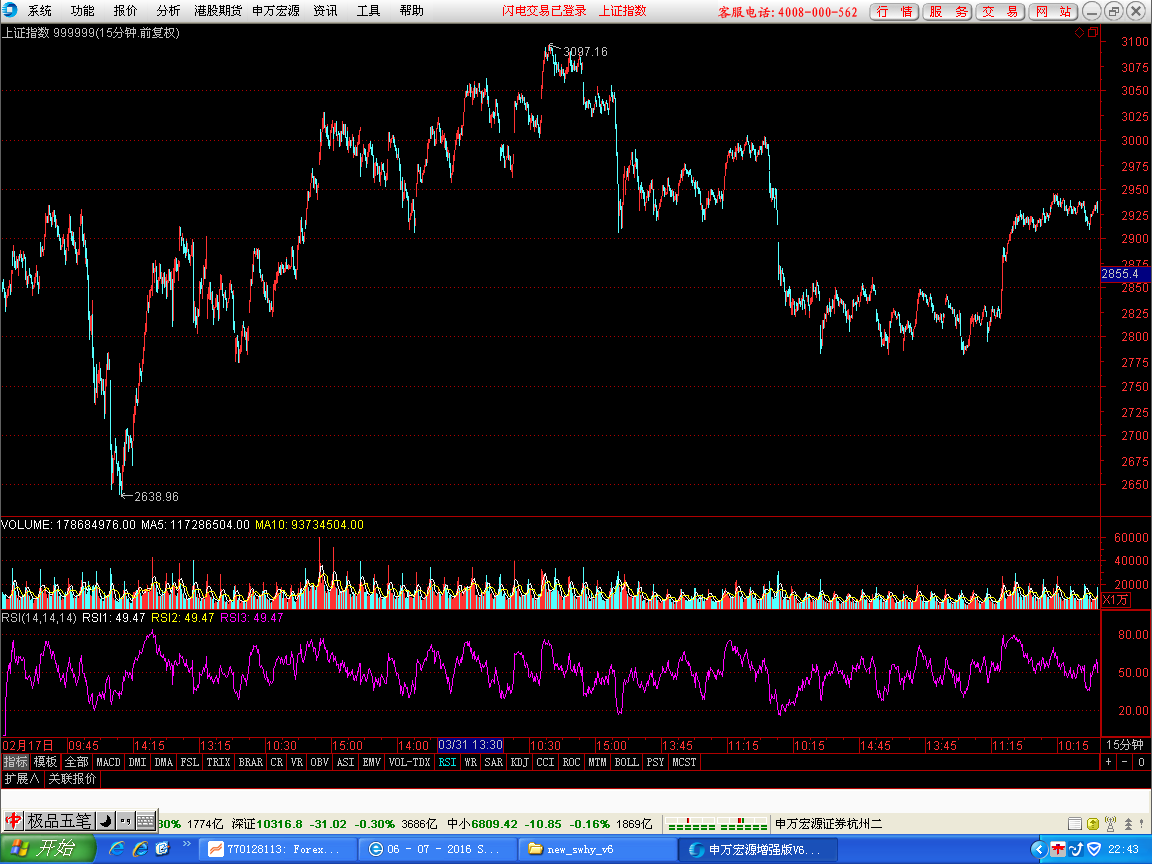Switch indicator to ROC

(572, 762)
